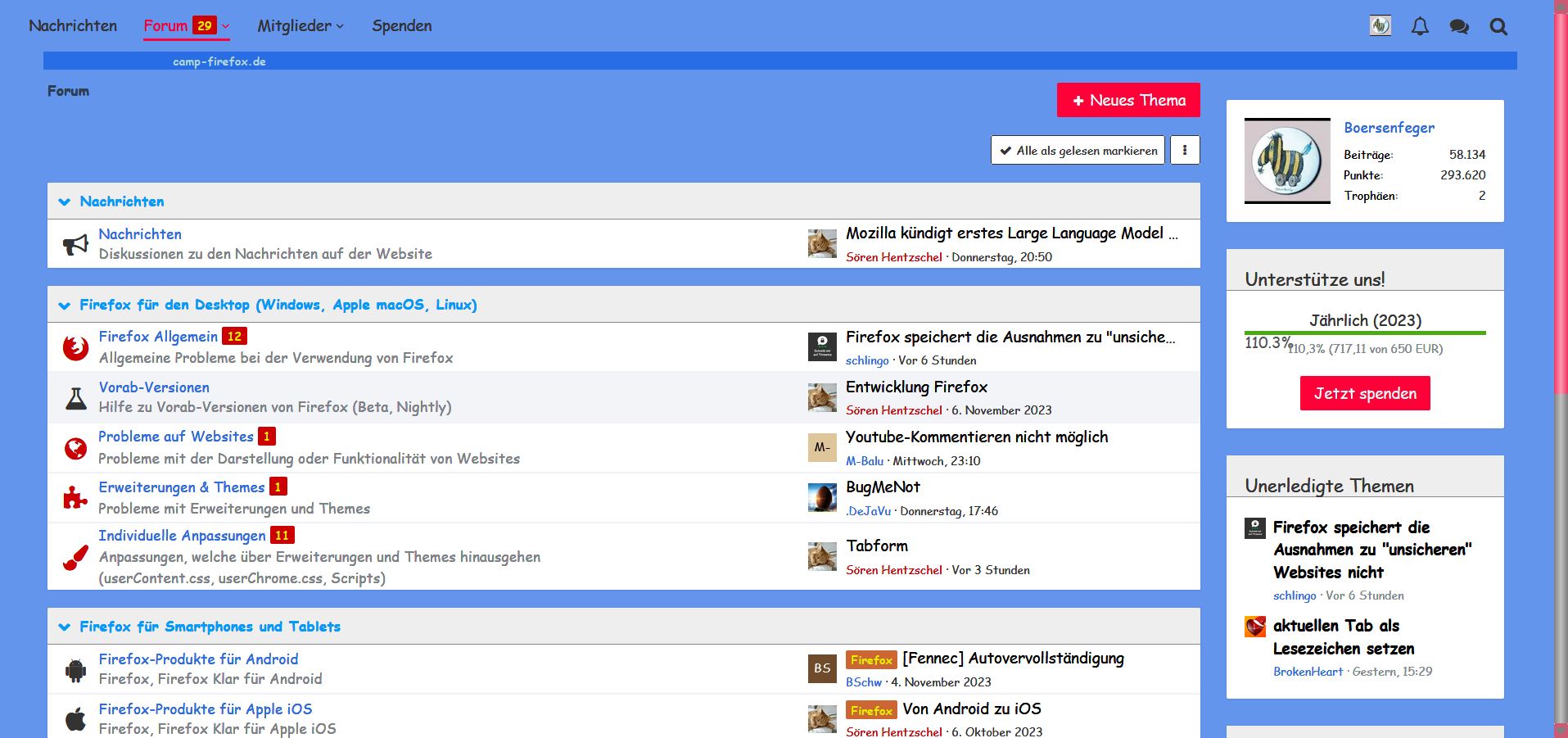This screenshot has height=738, width=1568.
Task: Open notifications bell in header
Action: [1420, 26]
